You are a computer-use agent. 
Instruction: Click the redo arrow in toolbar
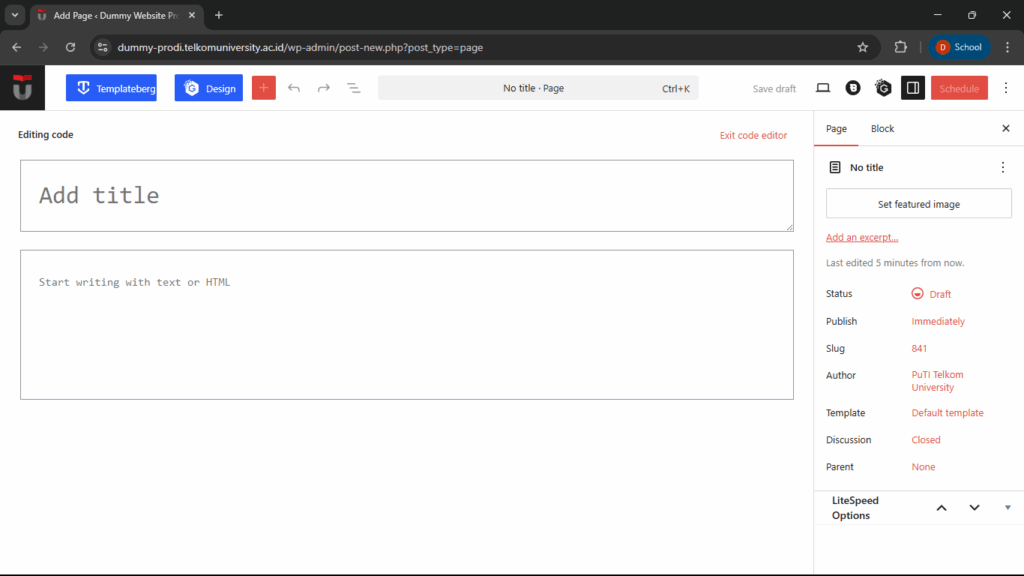(x=324, y=88)
